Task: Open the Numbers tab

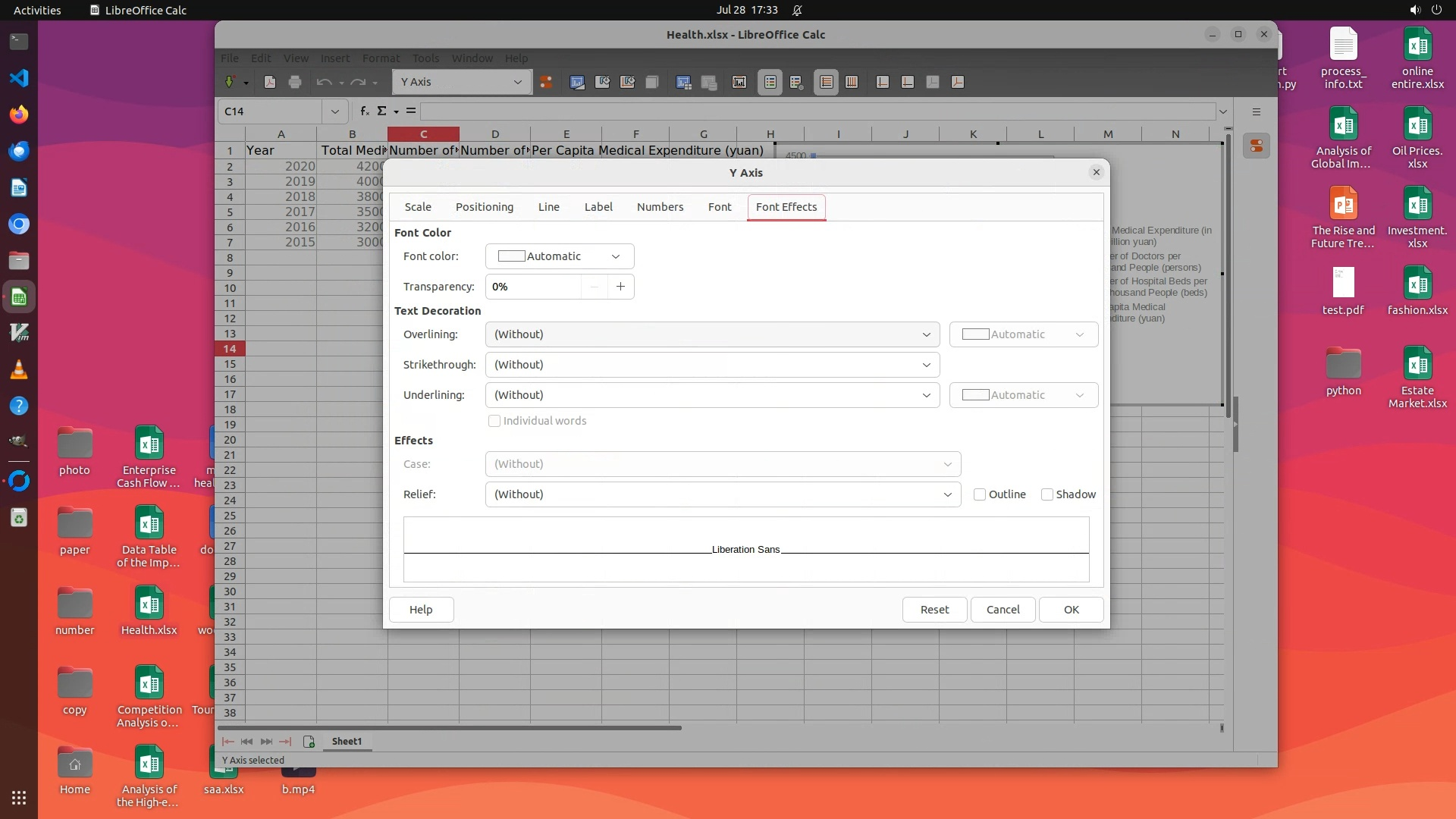Action: point(660,207)
